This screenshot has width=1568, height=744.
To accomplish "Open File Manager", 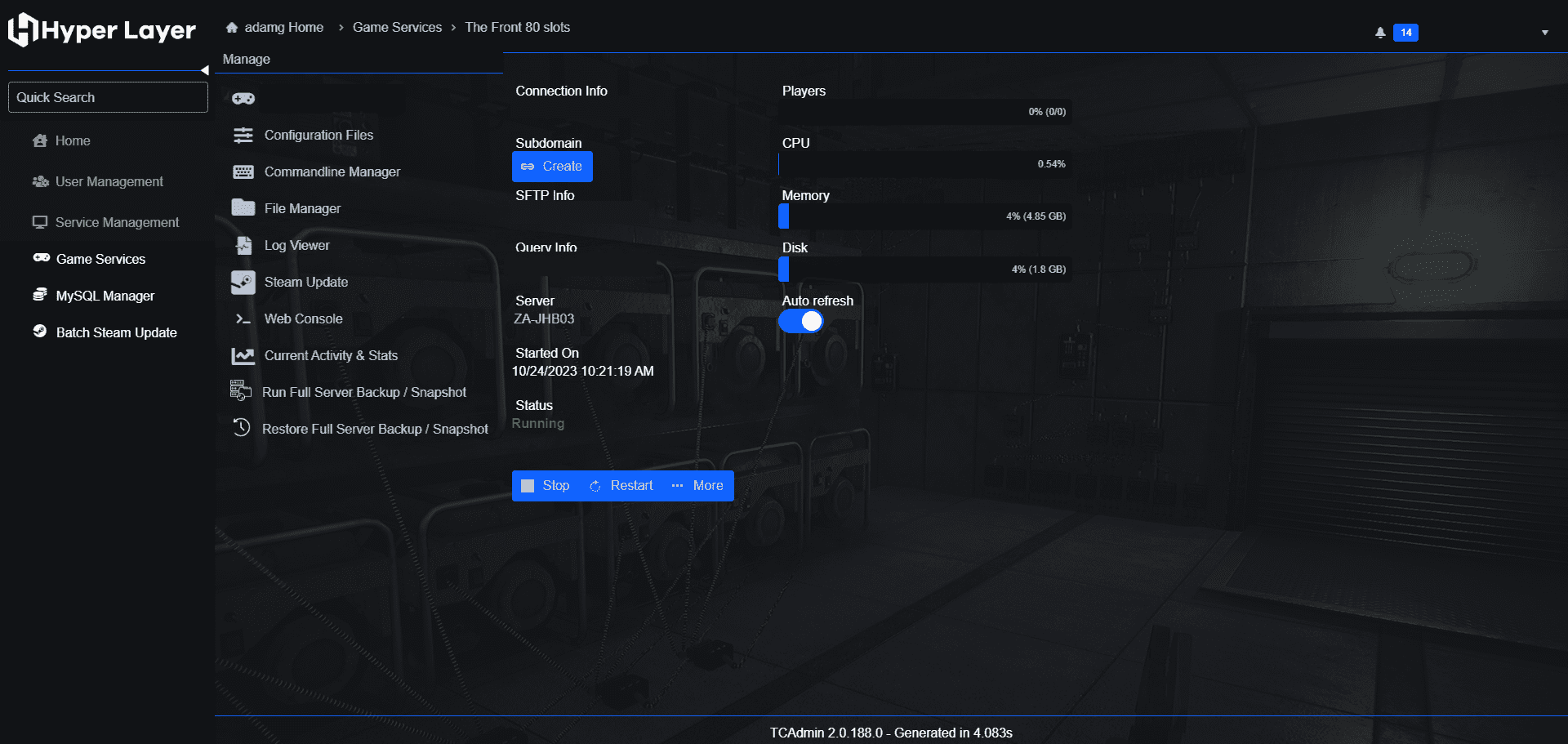I will pos(302,209).
